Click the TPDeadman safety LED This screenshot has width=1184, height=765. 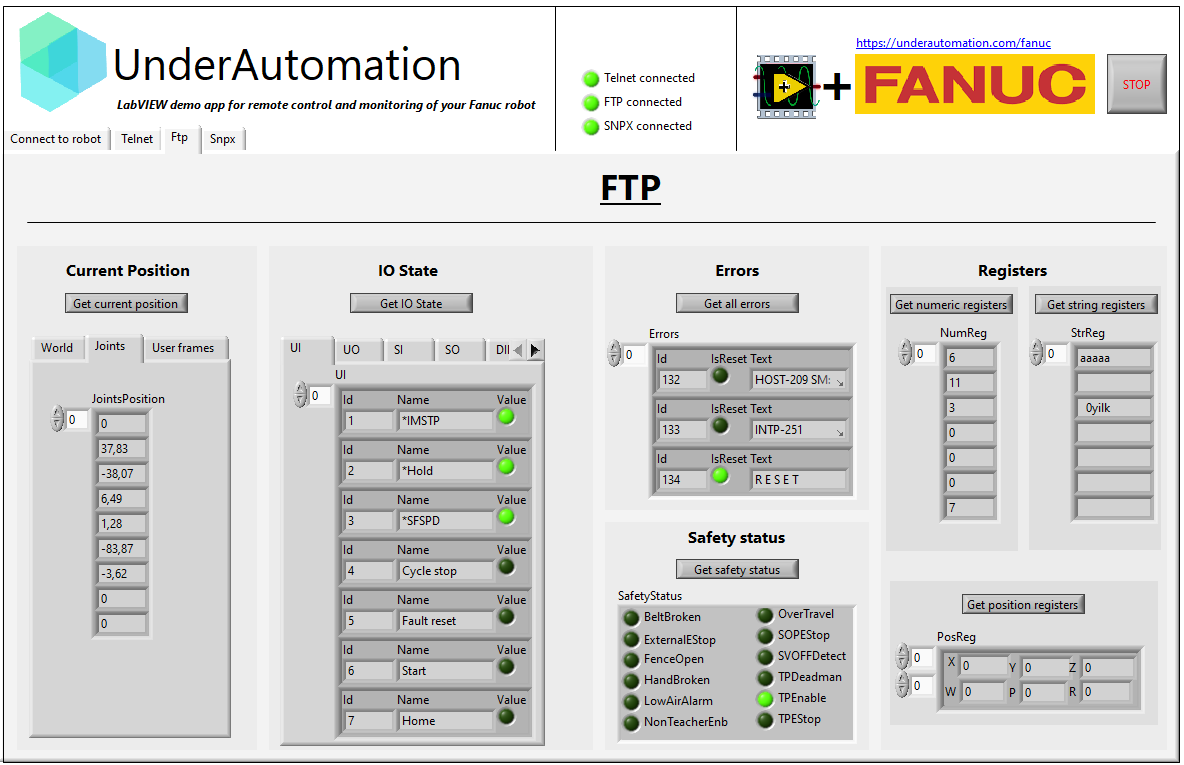point(765,678)
